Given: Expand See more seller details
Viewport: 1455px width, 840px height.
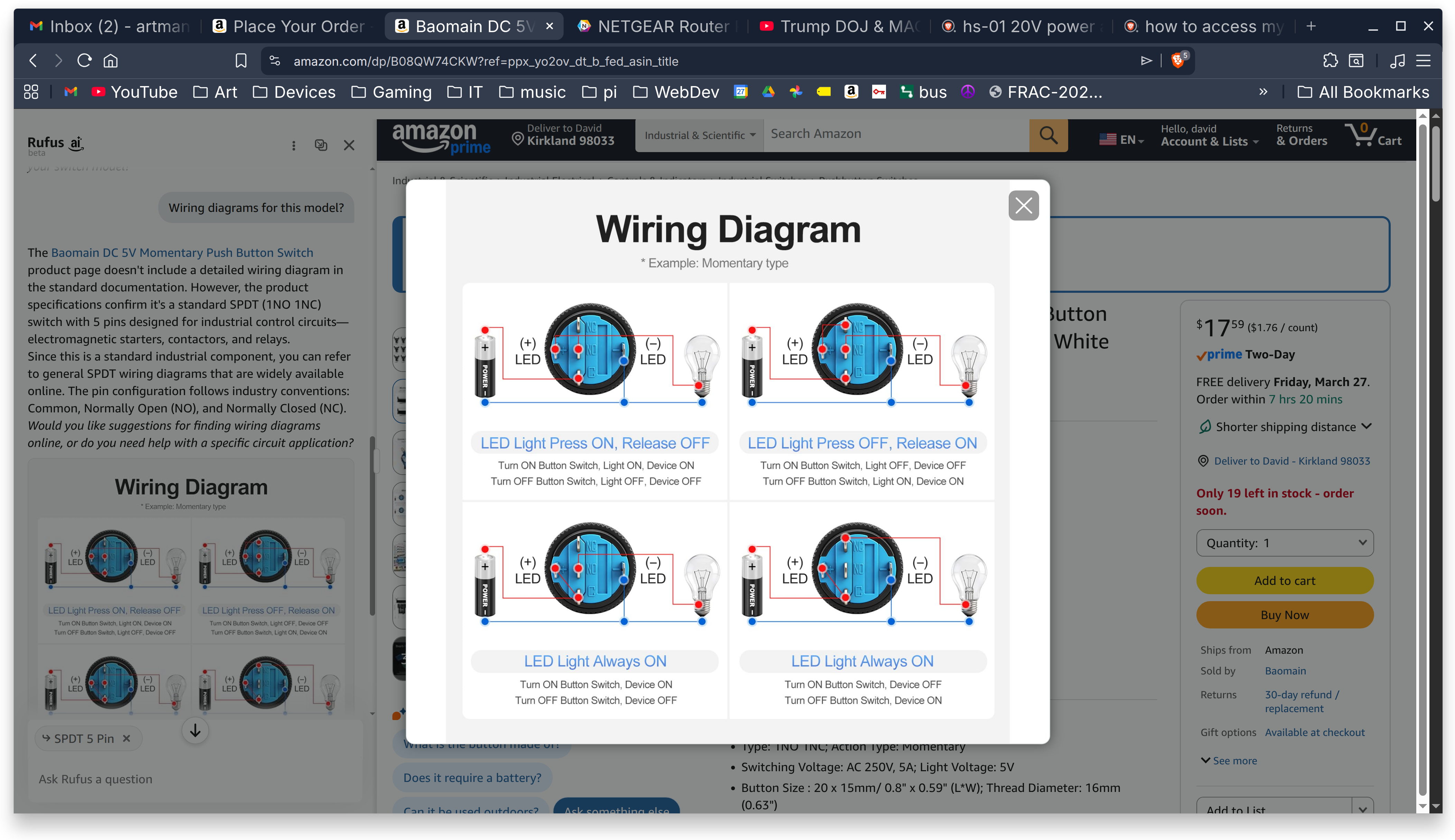Looking at the screenshot, I should click(1228, 760).
